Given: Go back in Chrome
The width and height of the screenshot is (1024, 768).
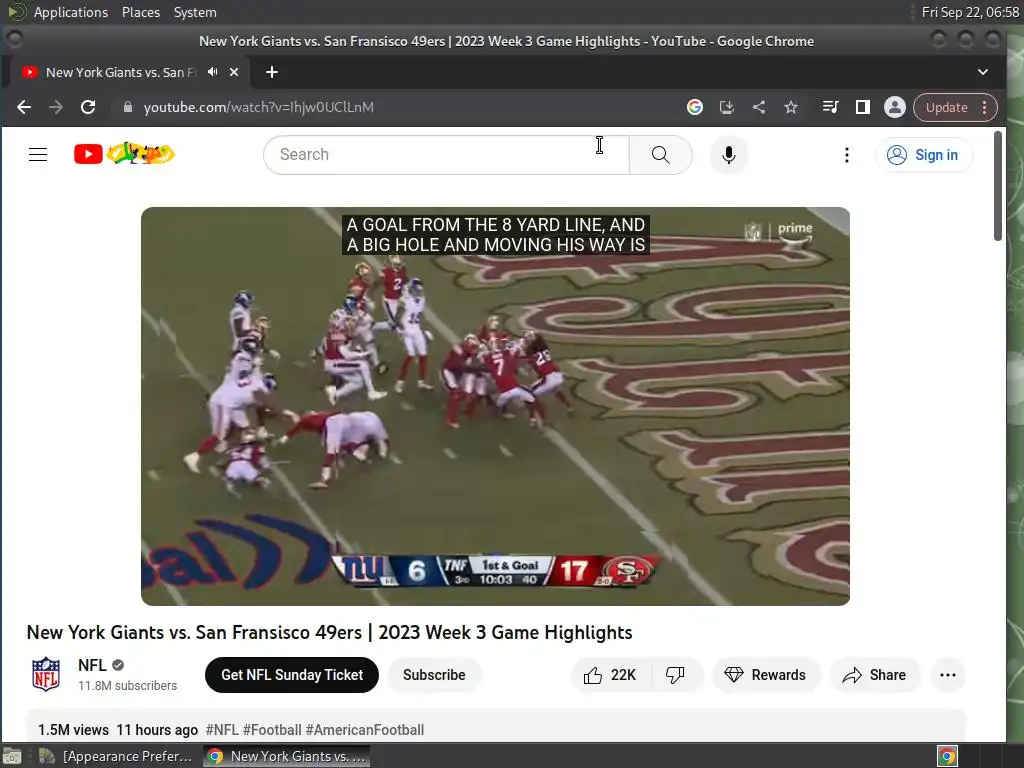Looking at the screenshot, I should tap(24, 107).
